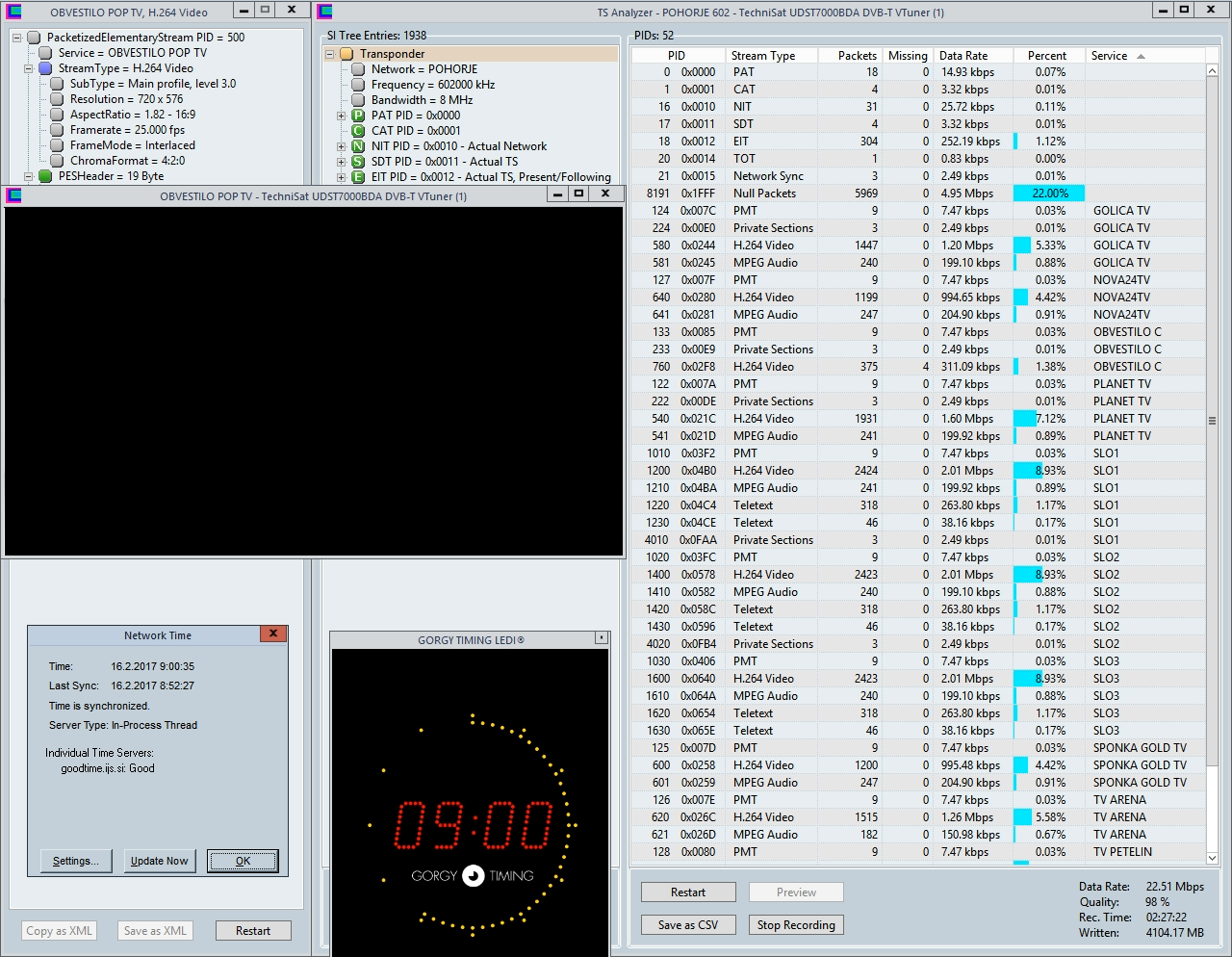Viewport: 1232px width, 957px height.
Task: Click the 5.58% TV ARENA percent bar
Action: pos(1022,817)
